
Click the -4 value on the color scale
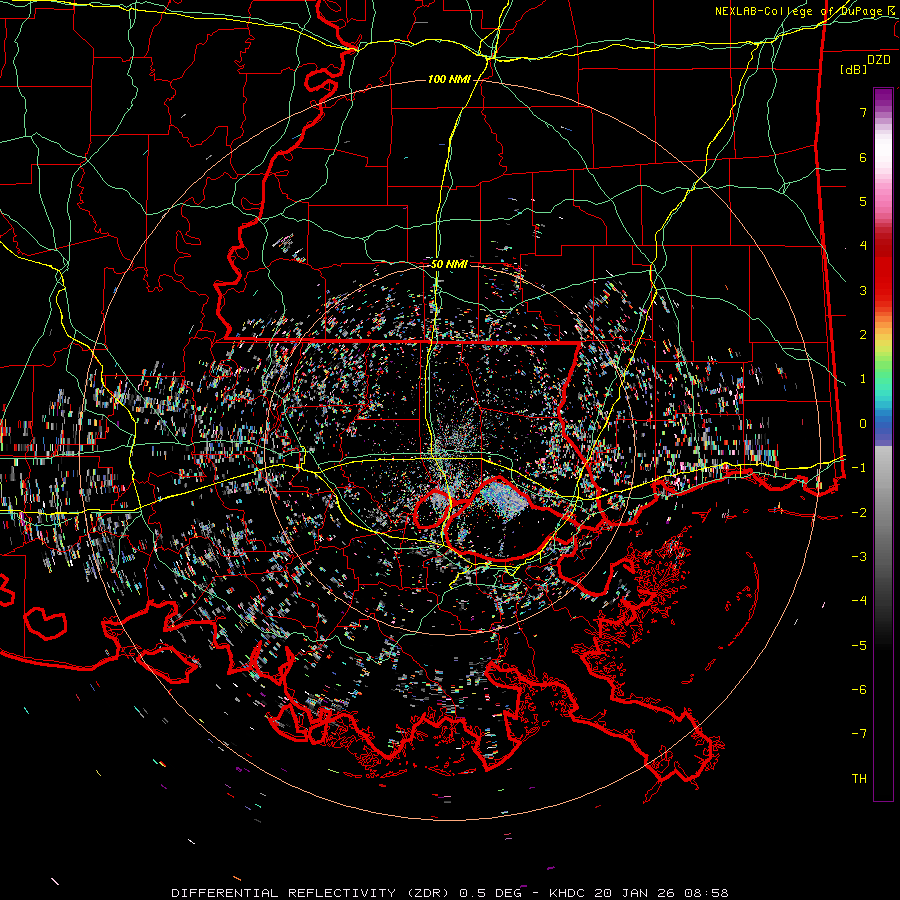point(859,601)
